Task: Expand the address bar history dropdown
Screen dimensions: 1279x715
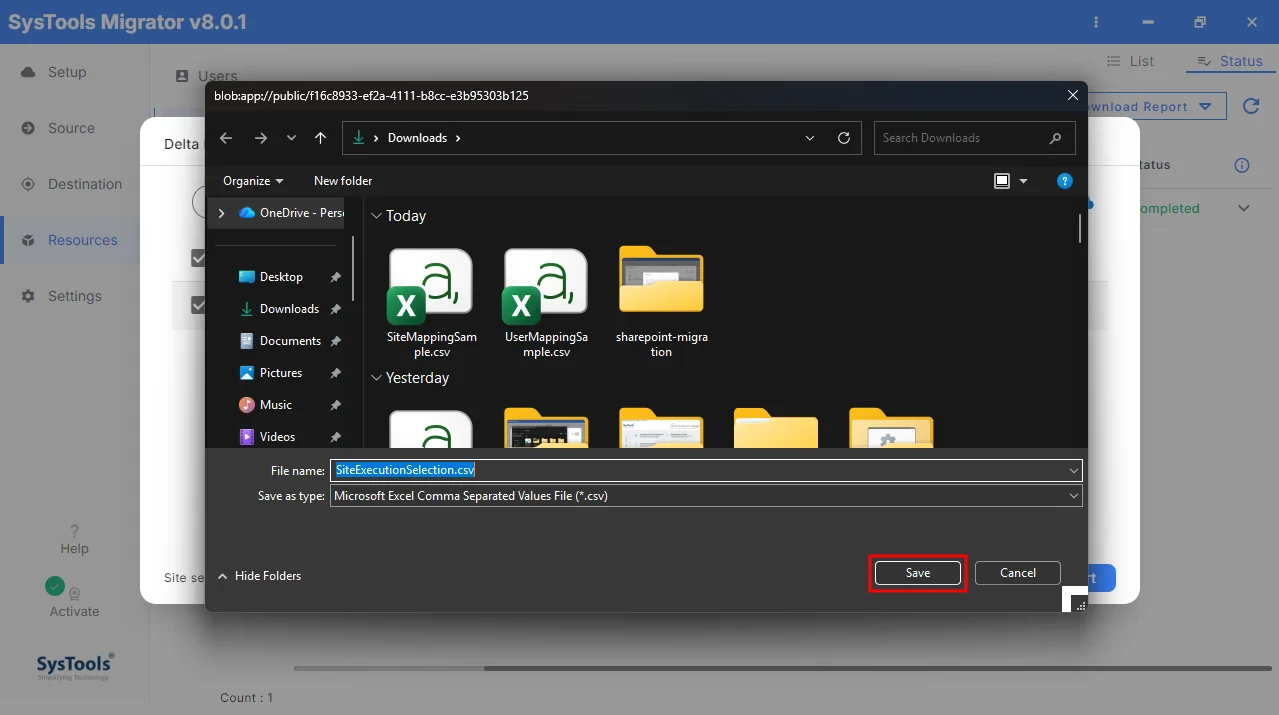Action: coord(809,138)
